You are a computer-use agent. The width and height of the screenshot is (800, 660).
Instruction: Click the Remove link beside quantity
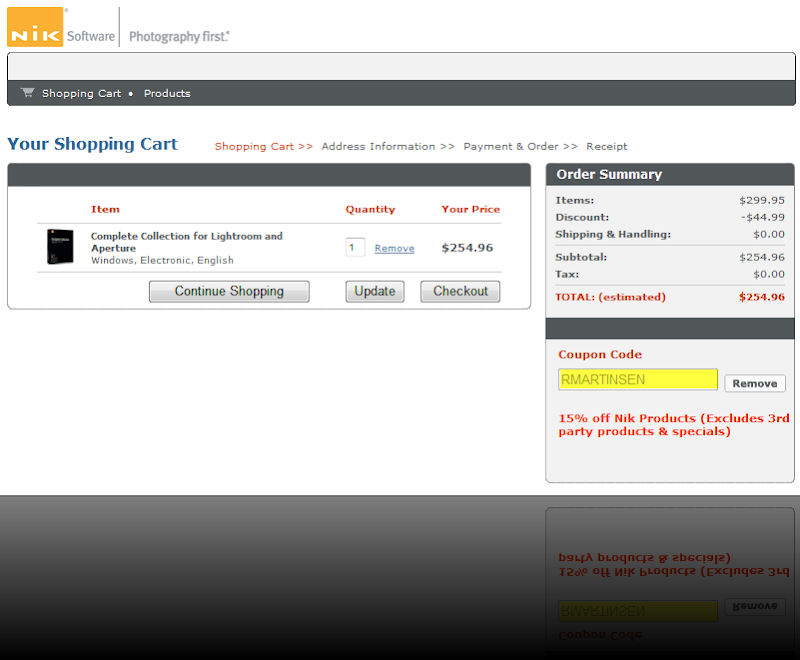point(394,248)
